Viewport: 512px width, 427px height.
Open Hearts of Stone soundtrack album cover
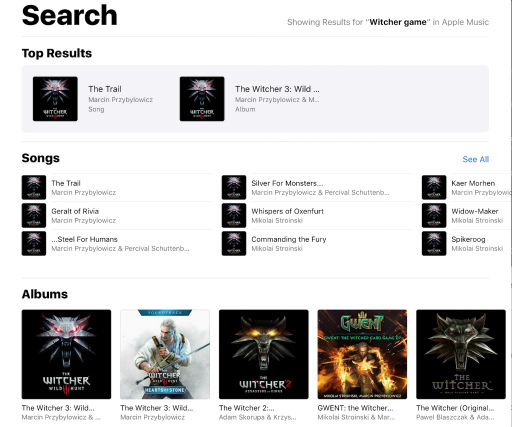click(x=165, y=354)
